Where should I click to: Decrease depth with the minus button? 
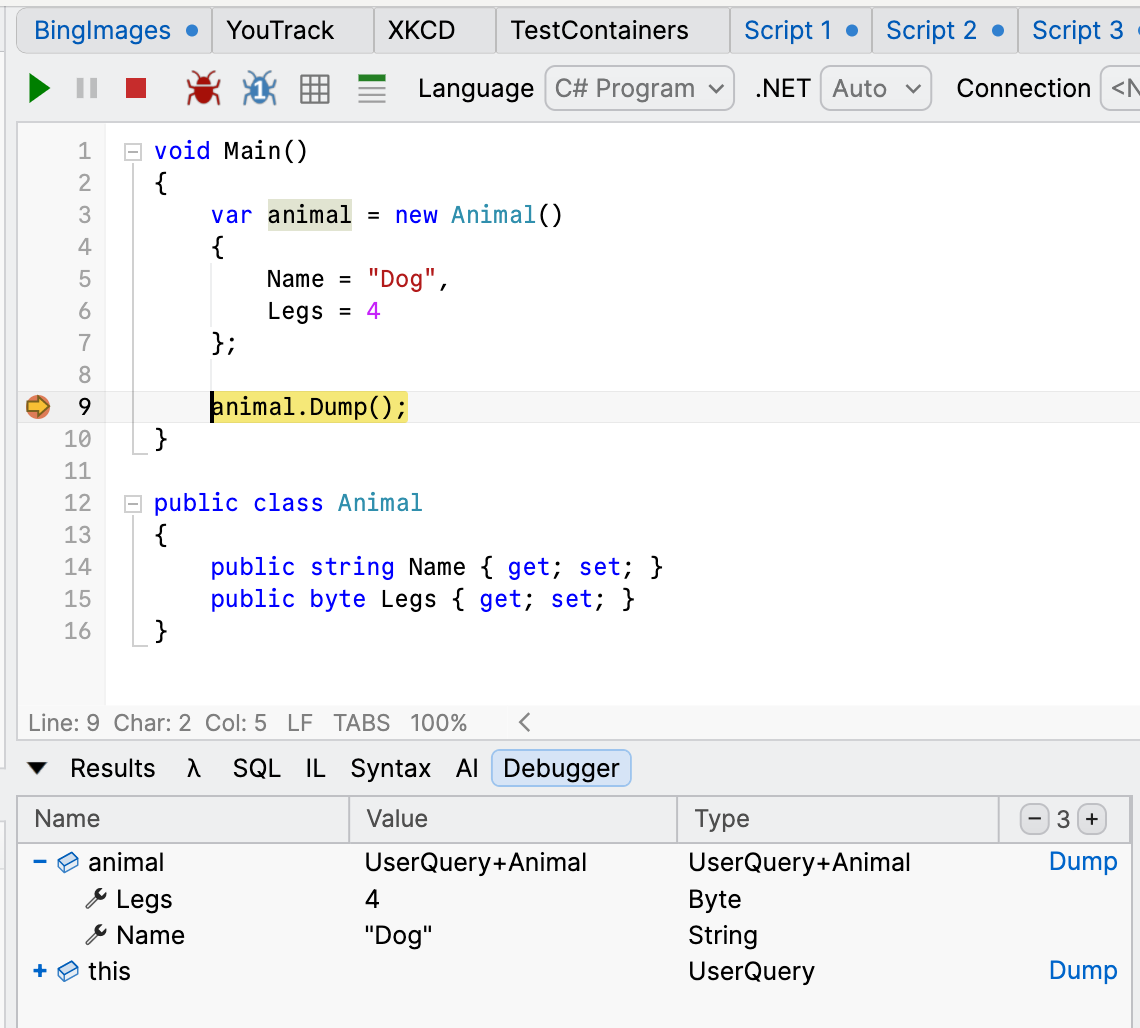coord(1034,819)
